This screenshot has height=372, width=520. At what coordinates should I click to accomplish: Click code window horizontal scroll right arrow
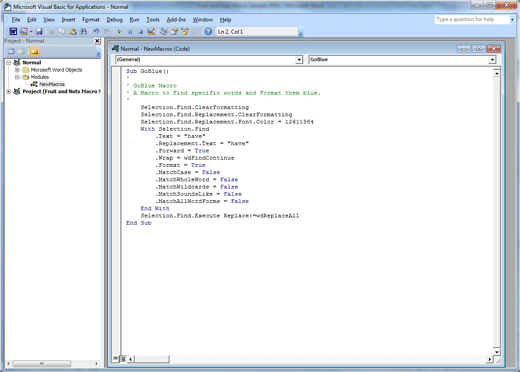click(x=489, y=359)
